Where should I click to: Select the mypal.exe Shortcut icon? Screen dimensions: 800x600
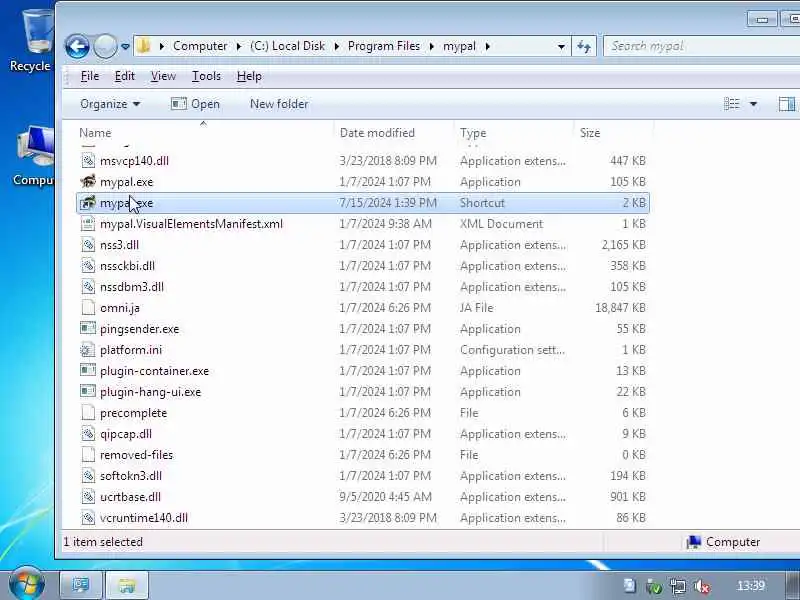point(88,203)
